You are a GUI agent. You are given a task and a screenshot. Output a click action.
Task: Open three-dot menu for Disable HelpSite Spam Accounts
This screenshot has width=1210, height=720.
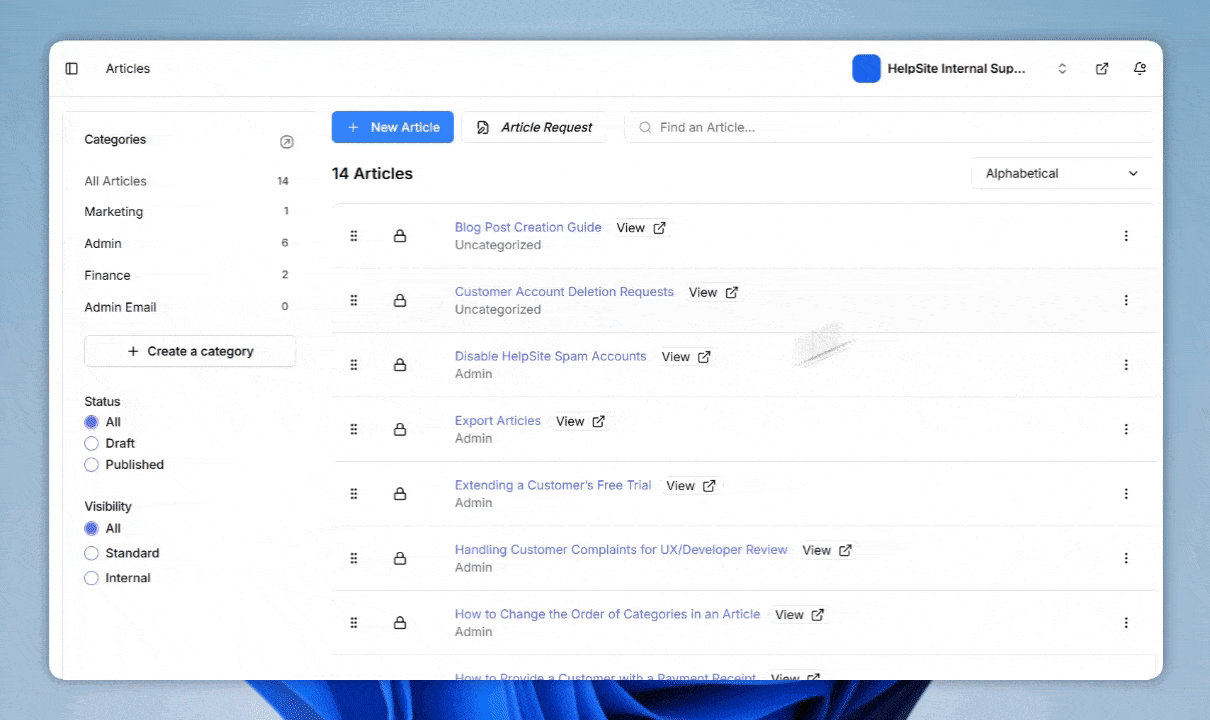coord(1126,365)
